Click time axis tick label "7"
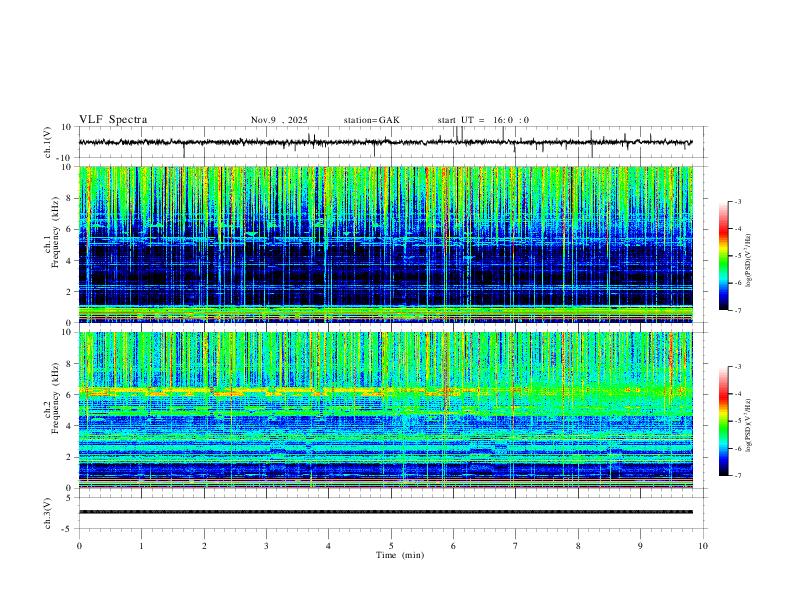 [x=516, y=546]
